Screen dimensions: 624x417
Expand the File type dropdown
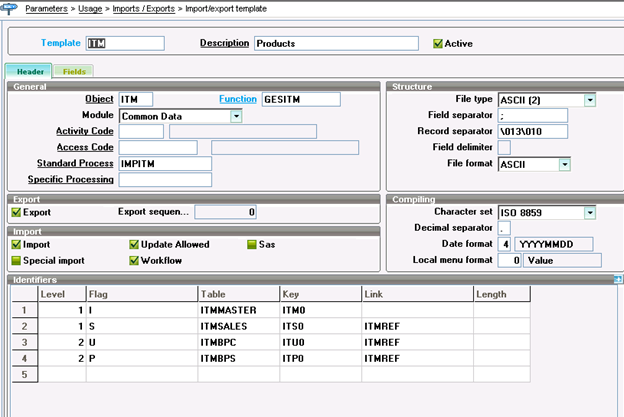click(590, 100)
